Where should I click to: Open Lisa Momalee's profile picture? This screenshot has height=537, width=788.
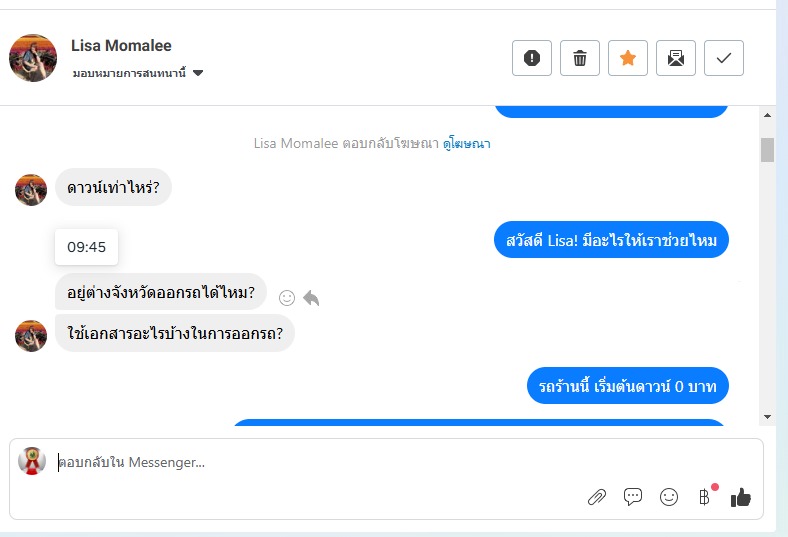(33, 58)
